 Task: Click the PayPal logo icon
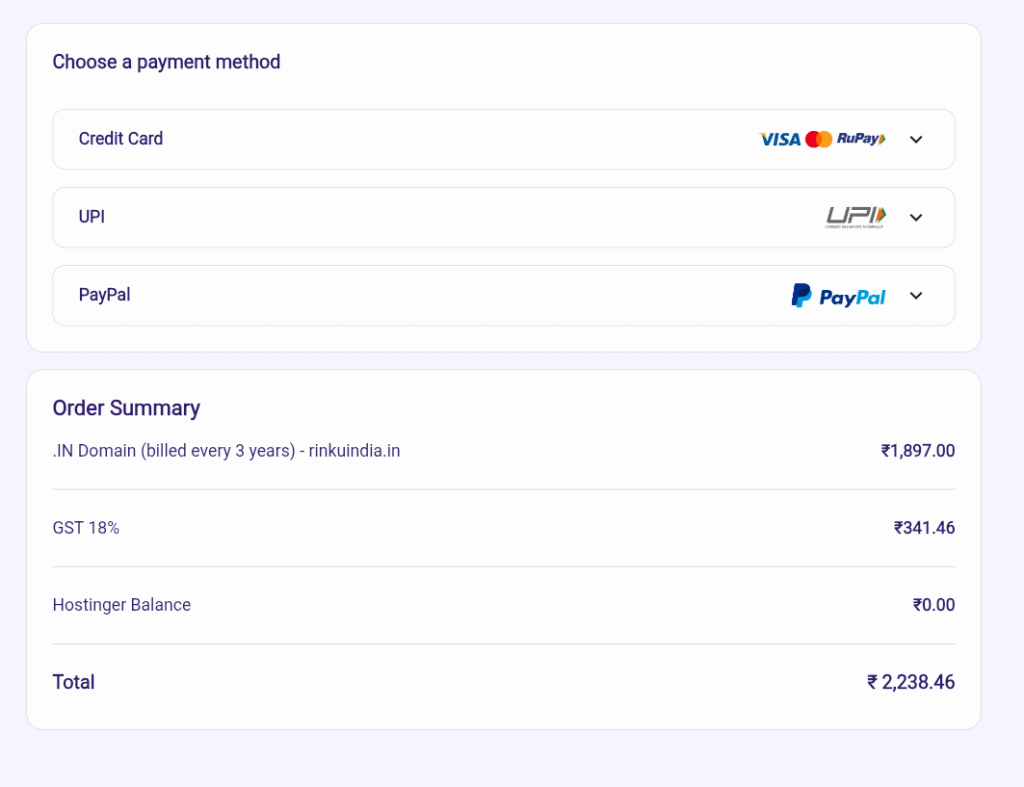(838, 296)
